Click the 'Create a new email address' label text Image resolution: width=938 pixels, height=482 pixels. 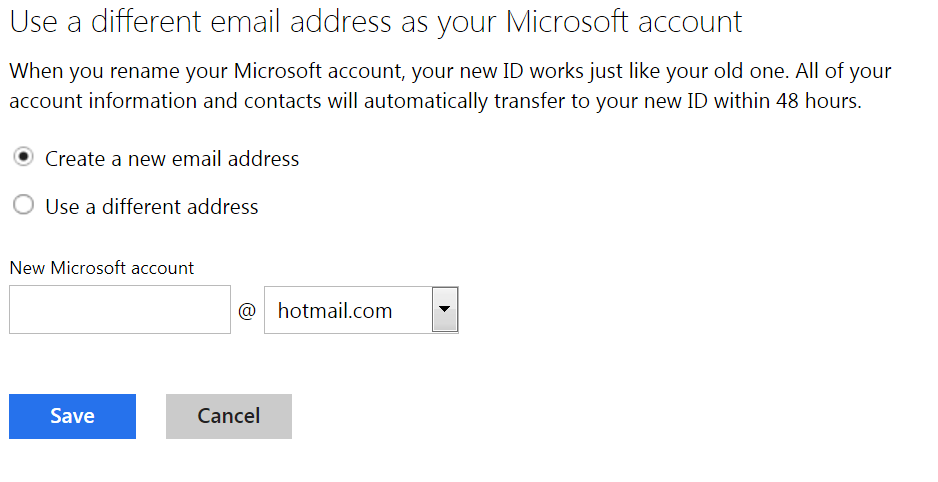coord(172,159)
